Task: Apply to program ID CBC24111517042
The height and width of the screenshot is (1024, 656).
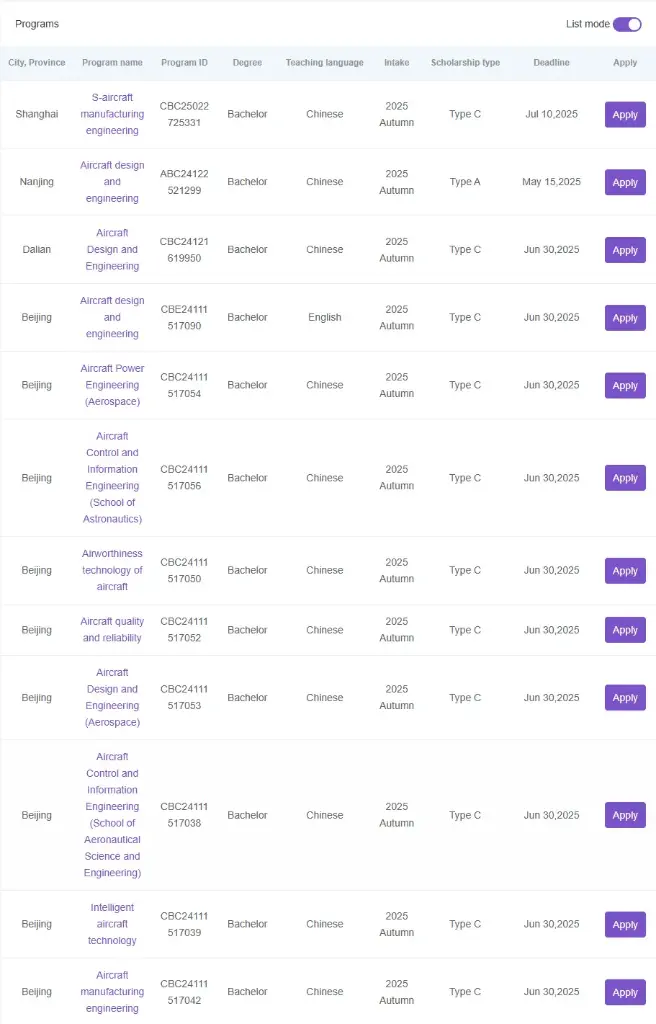Action: [625, 992]
